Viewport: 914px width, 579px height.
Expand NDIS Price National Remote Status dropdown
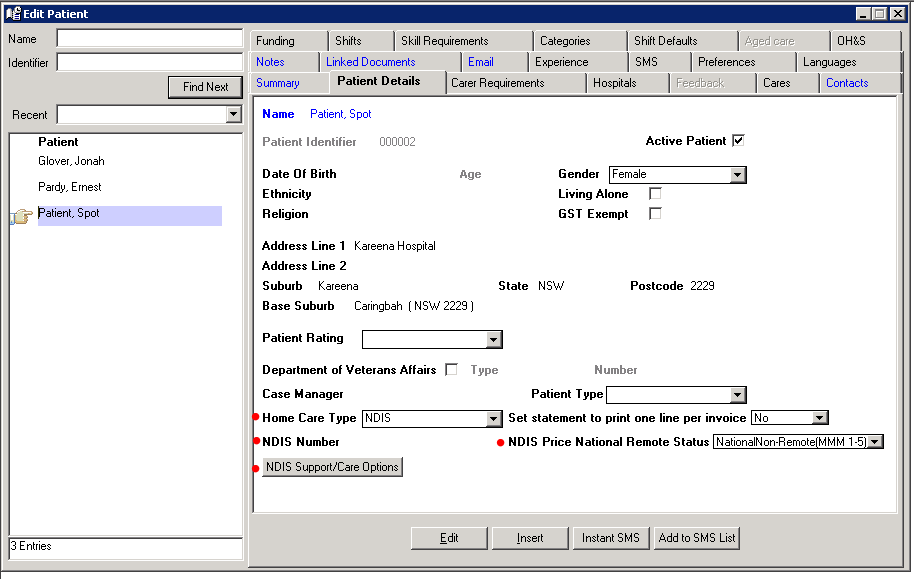(875, 442)
